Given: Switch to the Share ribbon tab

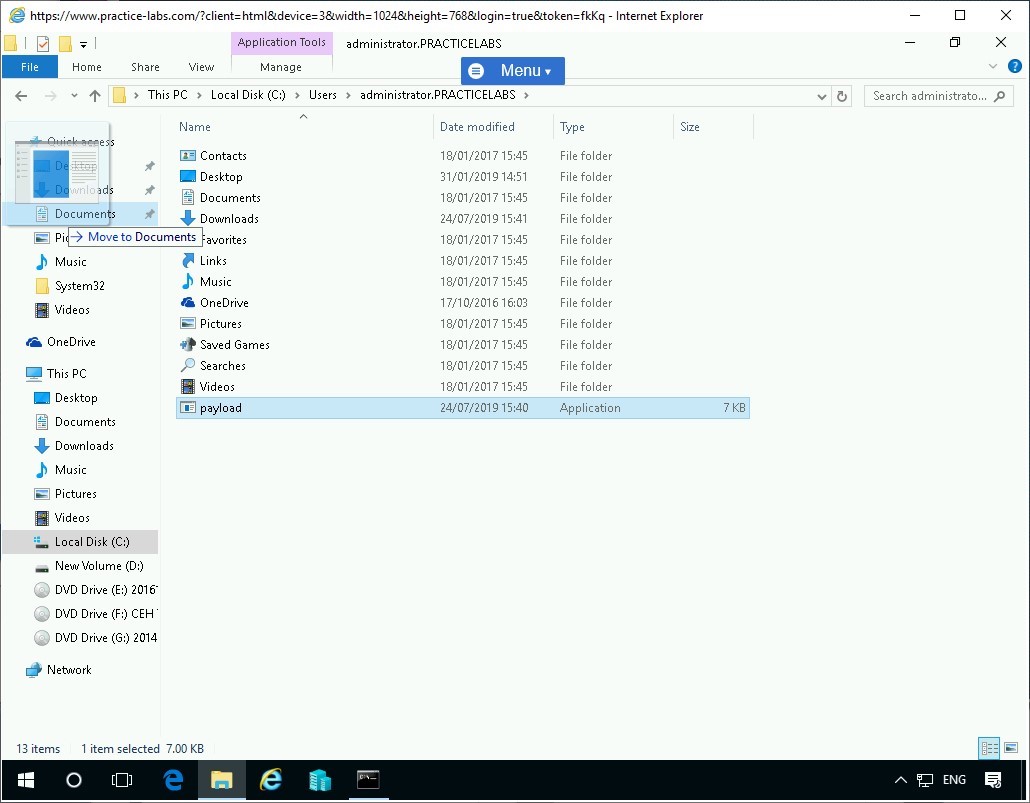Looking at the screenshot, I should 145,67.
